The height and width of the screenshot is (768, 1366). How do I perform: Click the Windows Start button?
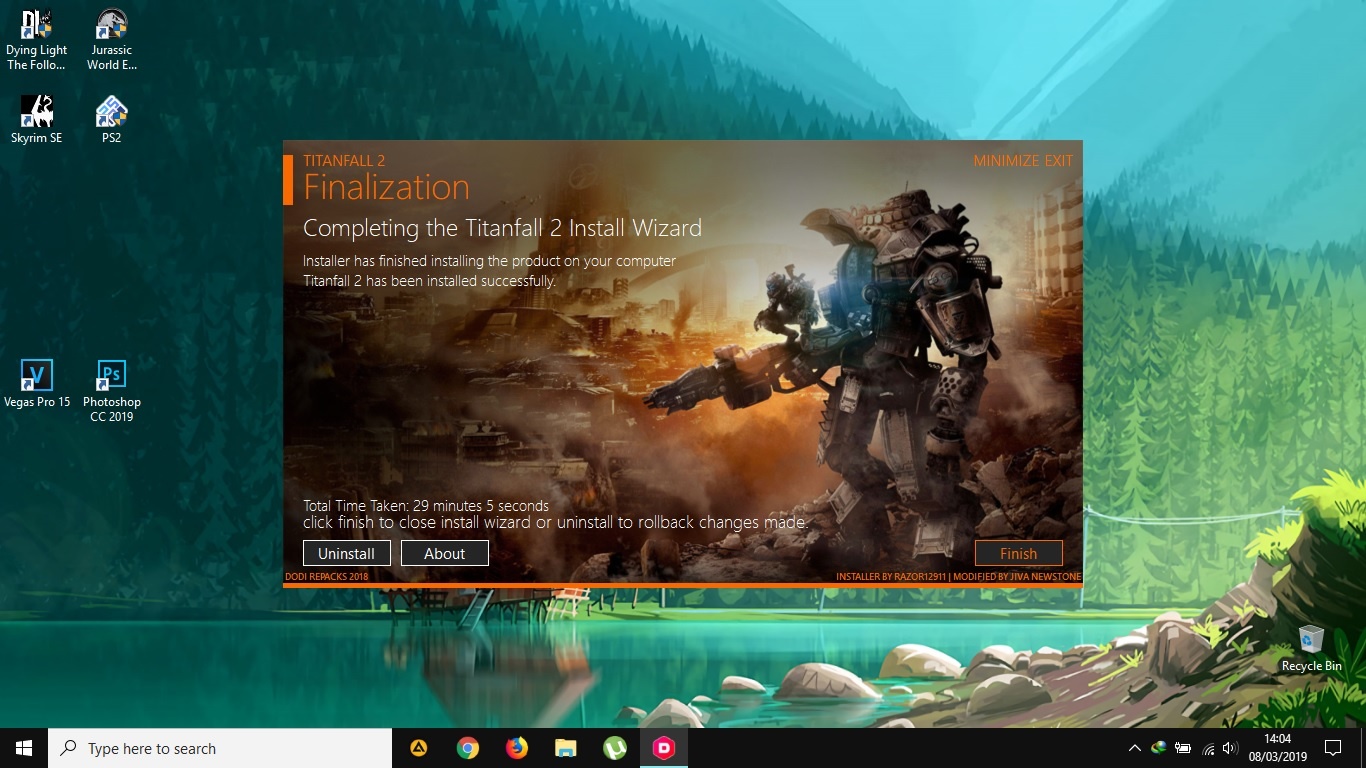point(24,748)
